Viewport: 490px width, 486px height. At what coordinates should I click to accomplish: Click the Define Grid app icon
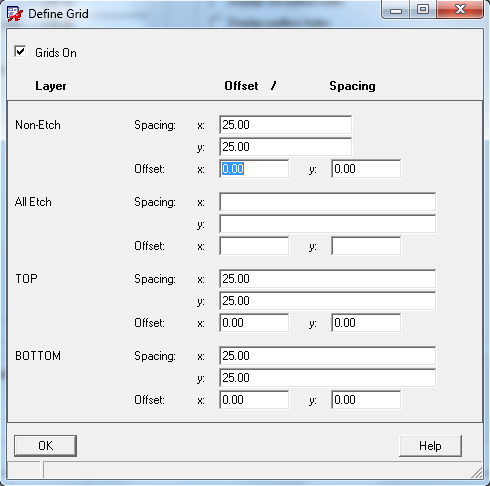coord(15,14)
